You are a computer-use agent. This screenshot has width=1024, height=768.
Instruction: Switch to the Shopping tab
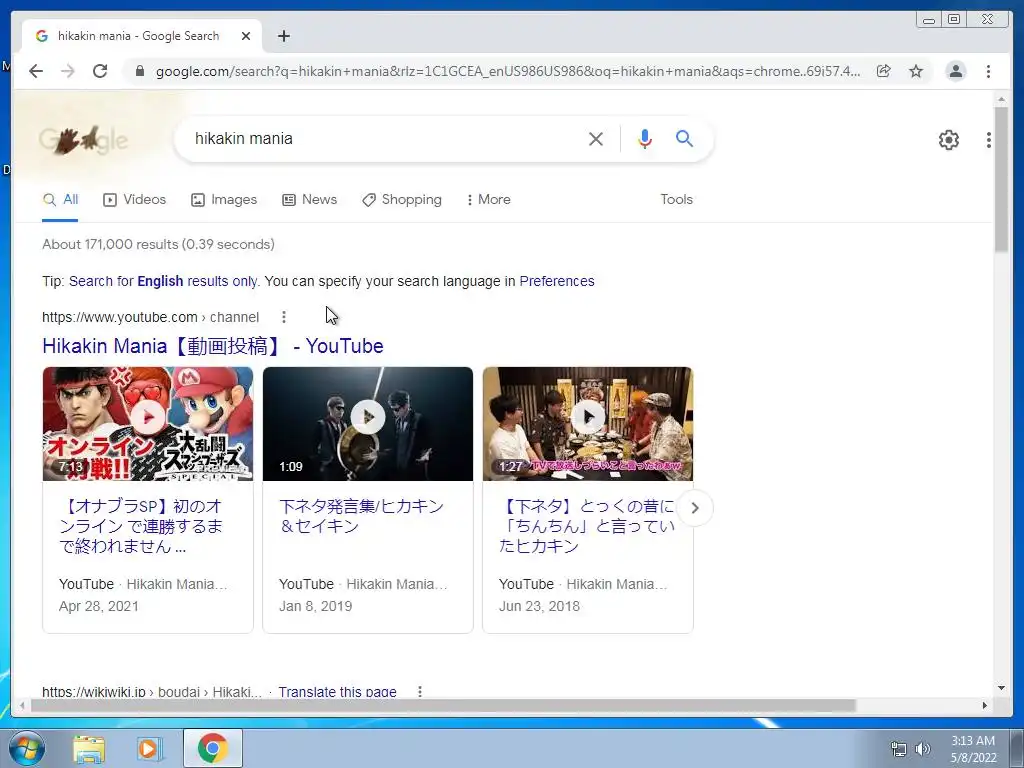point(402,200)
